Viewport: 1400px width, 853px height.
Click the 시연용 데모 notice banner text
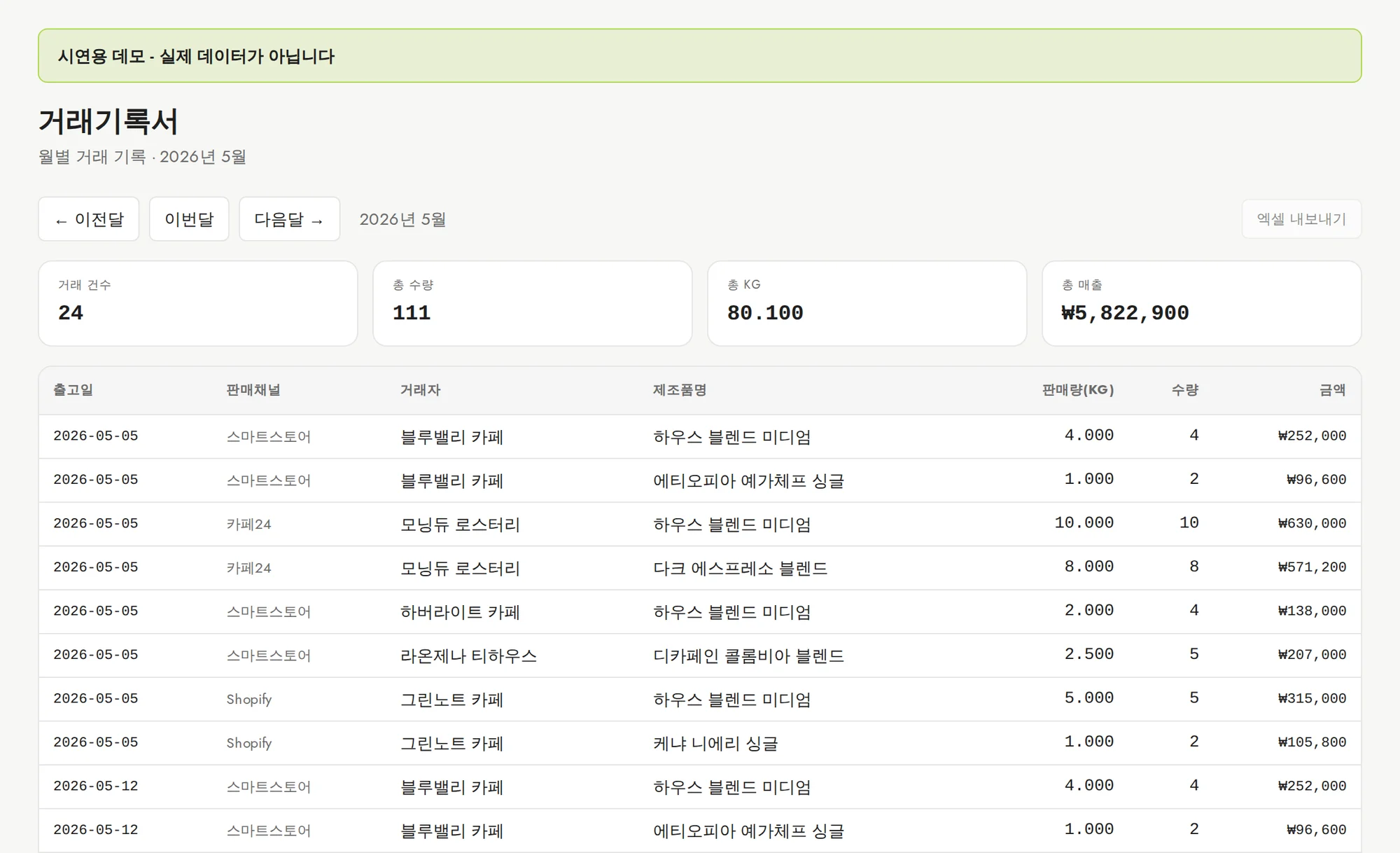(x=196, y=56)
